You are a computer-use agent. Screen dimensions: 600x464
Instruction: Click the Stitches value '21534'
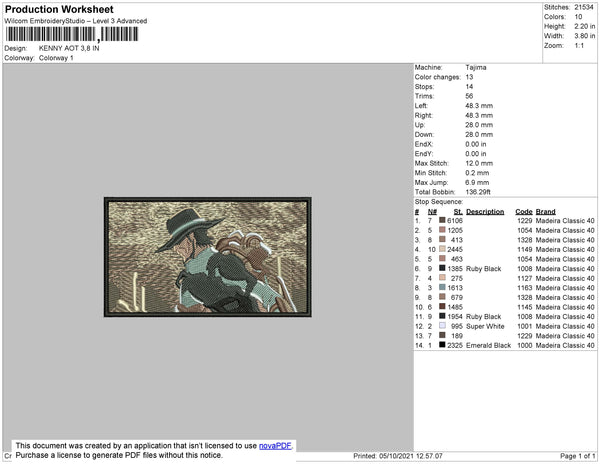point(584,7)
